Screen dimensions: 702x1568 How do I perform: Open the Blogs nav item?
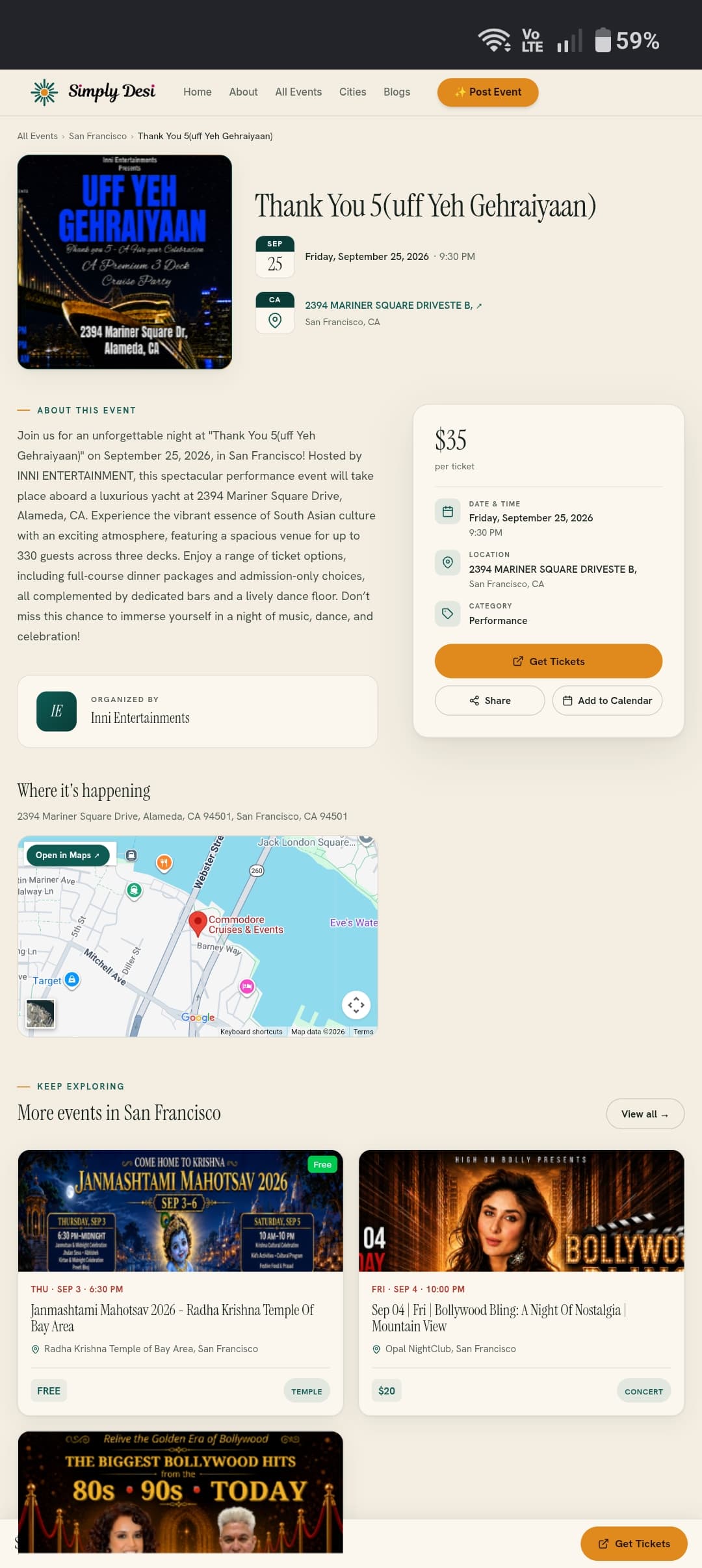[396, 92]
